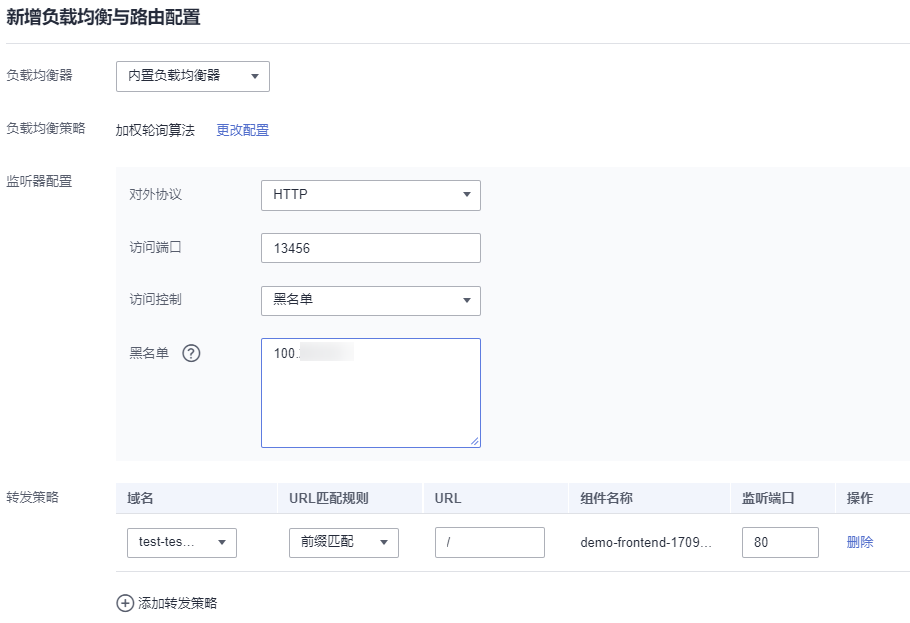Focus the URL path input field
Viewport: 910px width, 623px height.
coord(489,542)
